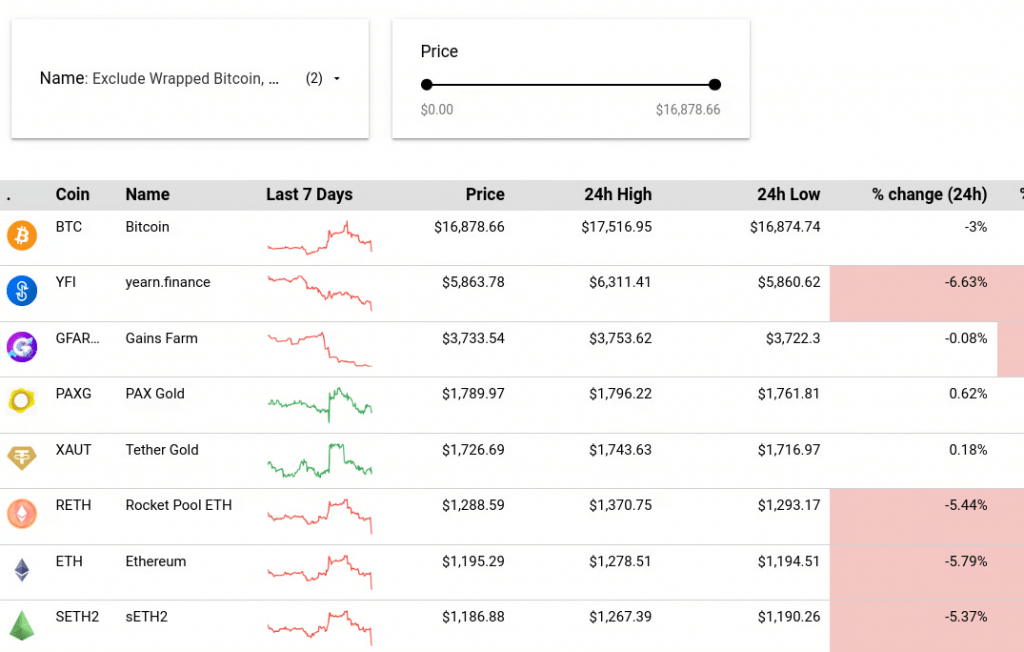Open the Name filter dropdown arrow
This screenshot has width=1024, height=652.
point(337,78)
